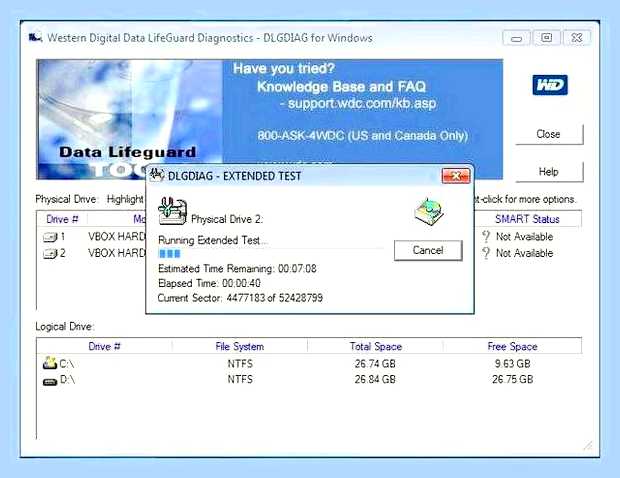Close the main diagnostics window via Close button

click(549, 134)
